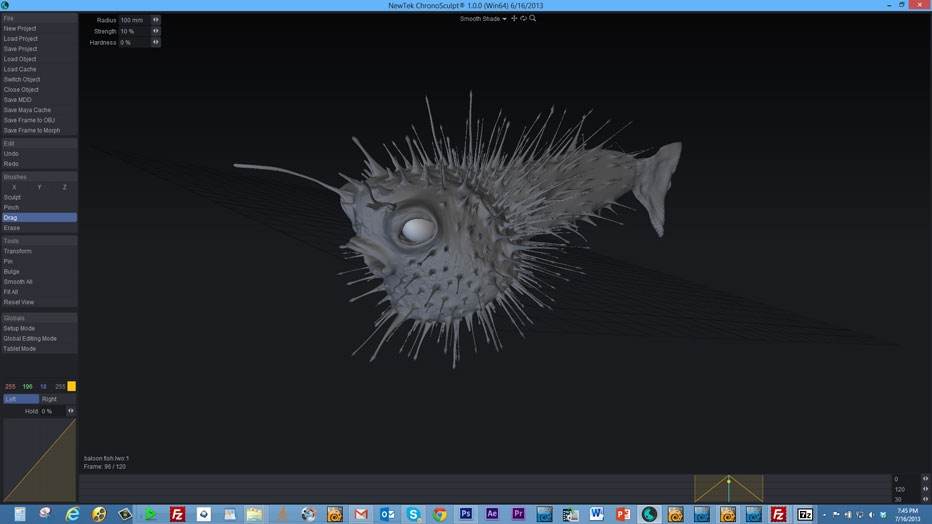
Task: Click the Radius value adjuster arrows
Action: tap(155, 20)
